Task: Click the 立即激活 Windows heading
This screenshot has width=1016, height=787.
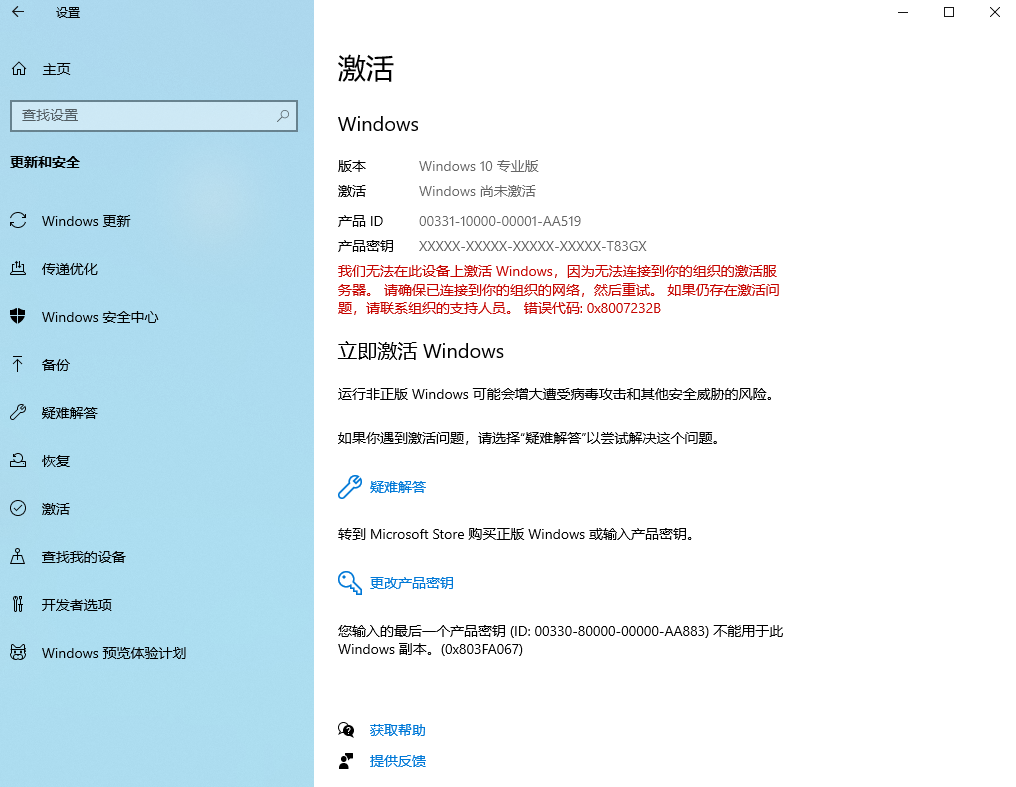Action: (421, 351)
